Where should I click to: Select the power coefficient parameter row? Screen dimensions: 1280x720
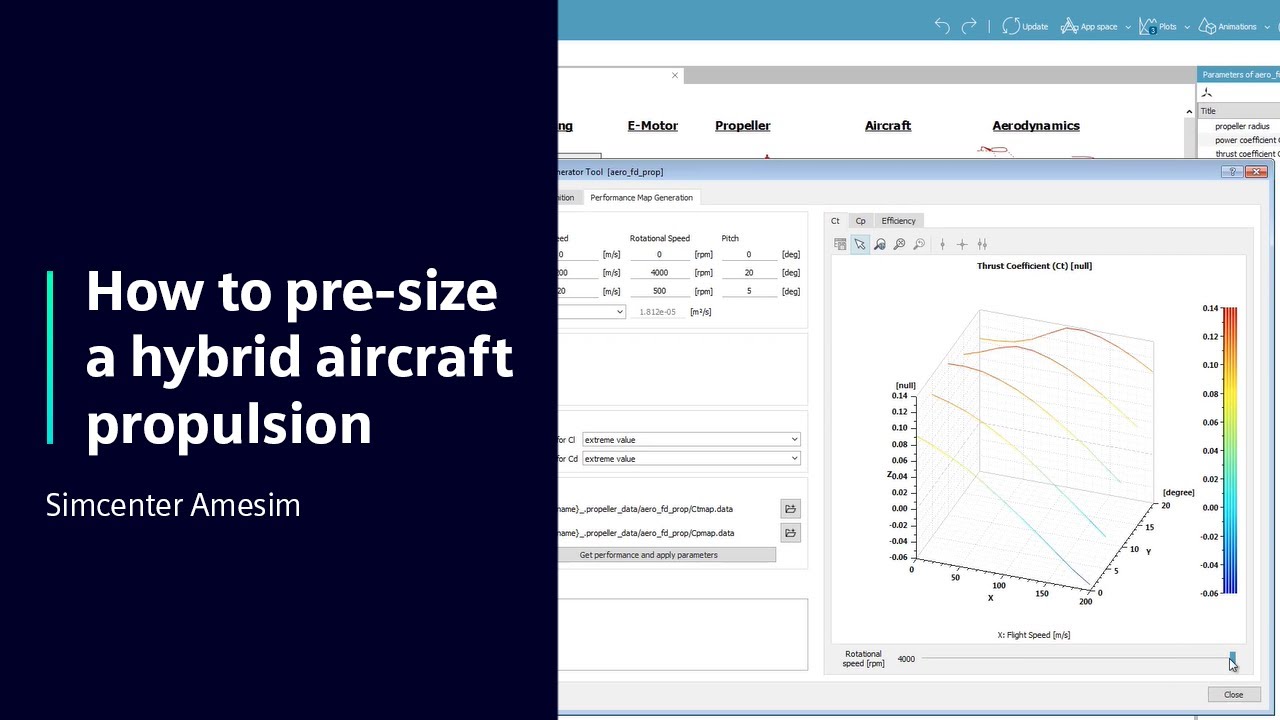point(1239,140)
